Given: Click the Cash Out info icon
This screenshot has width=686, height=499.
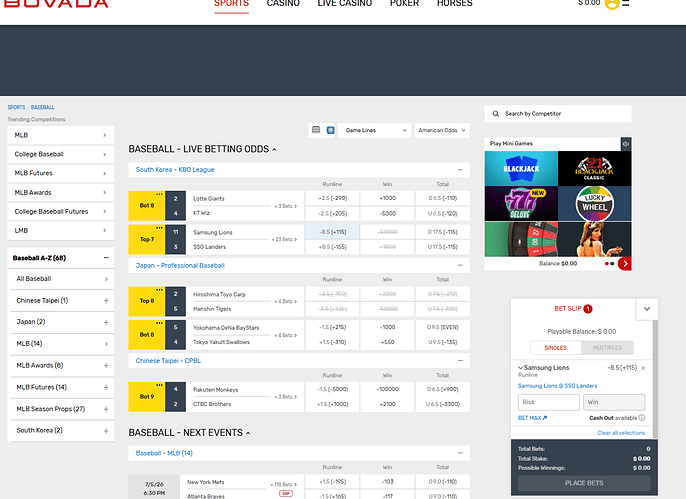Looking at the screenshot, I should click(642, 418).
